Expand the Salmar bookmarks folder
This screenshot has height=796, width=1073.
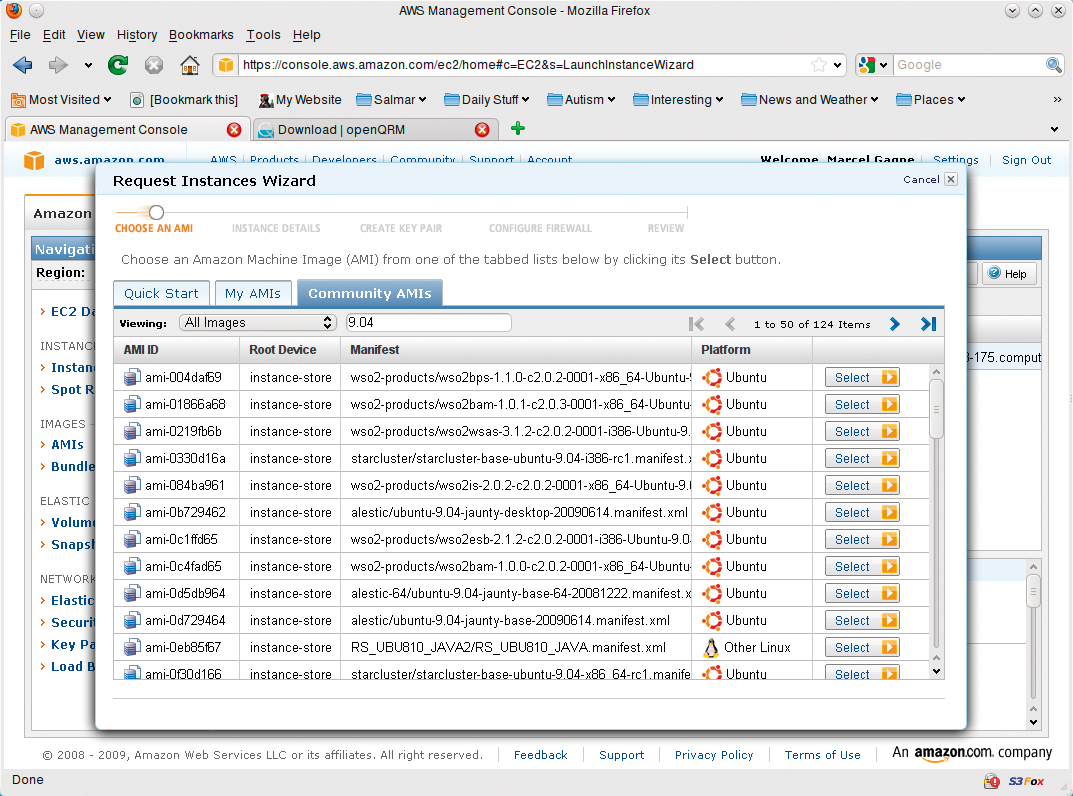[391, 100]
